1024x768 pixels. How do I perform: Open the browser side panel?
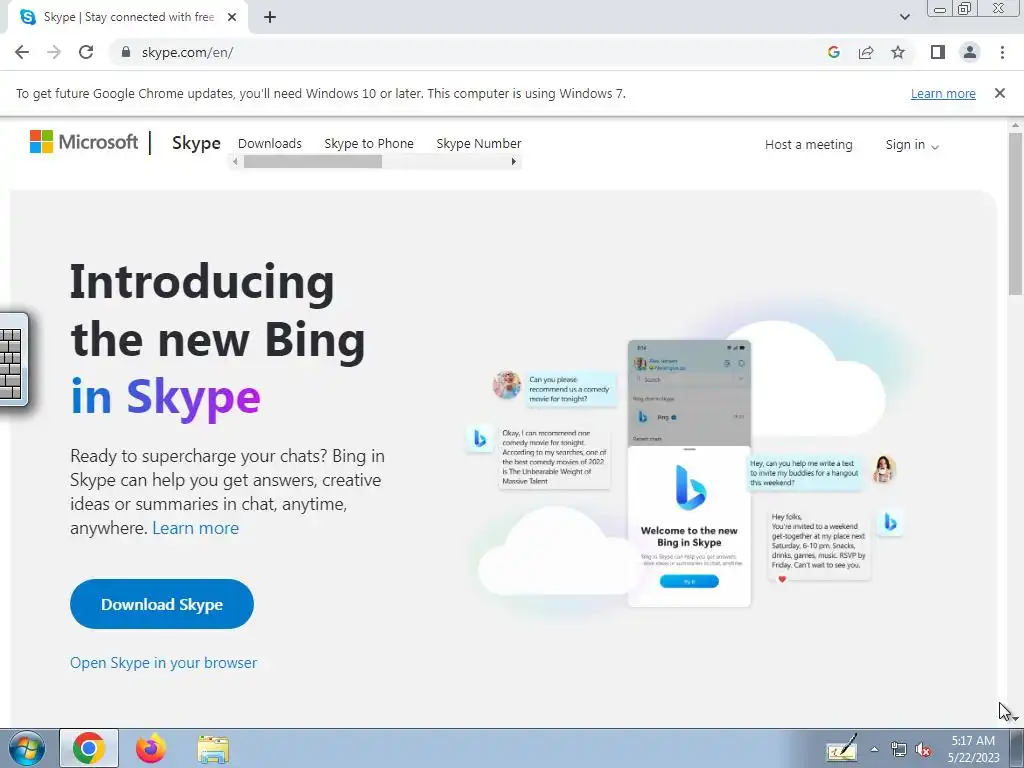[938, 52]
